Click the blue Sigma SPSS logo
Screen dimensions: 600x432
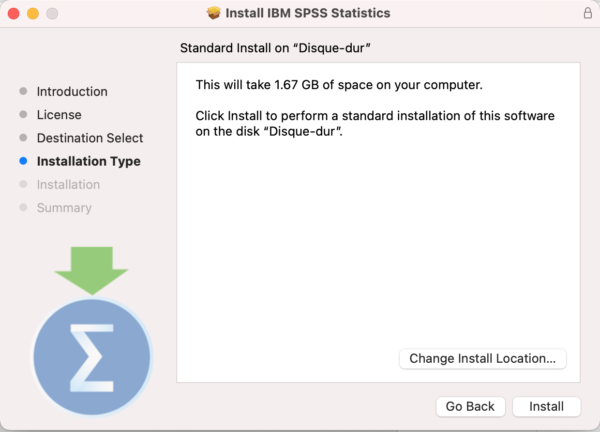pyautogui.click(x=92, y=357)
